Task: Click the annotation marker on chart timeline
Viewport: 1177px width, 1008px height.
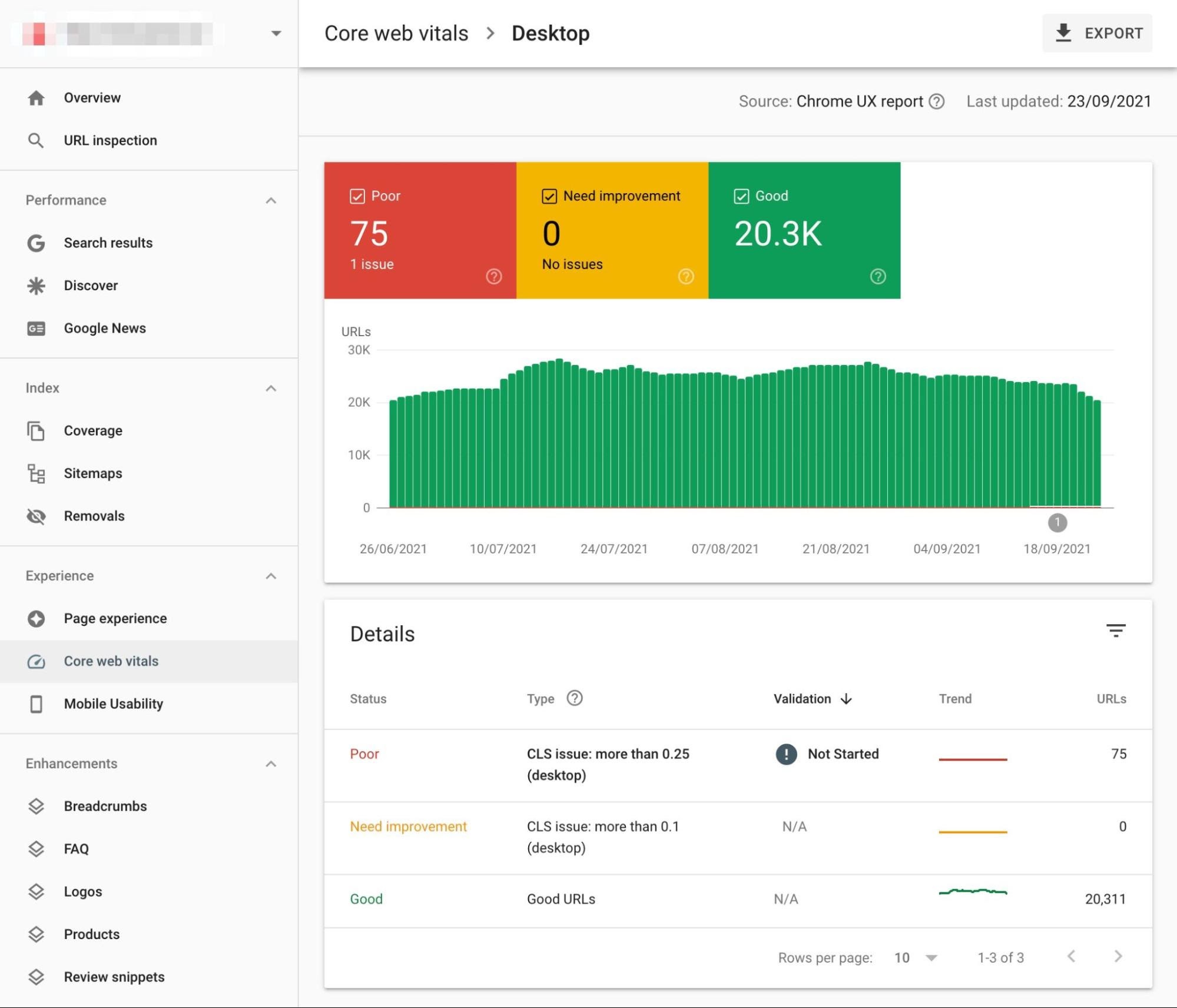Action: pos(1057,522)
